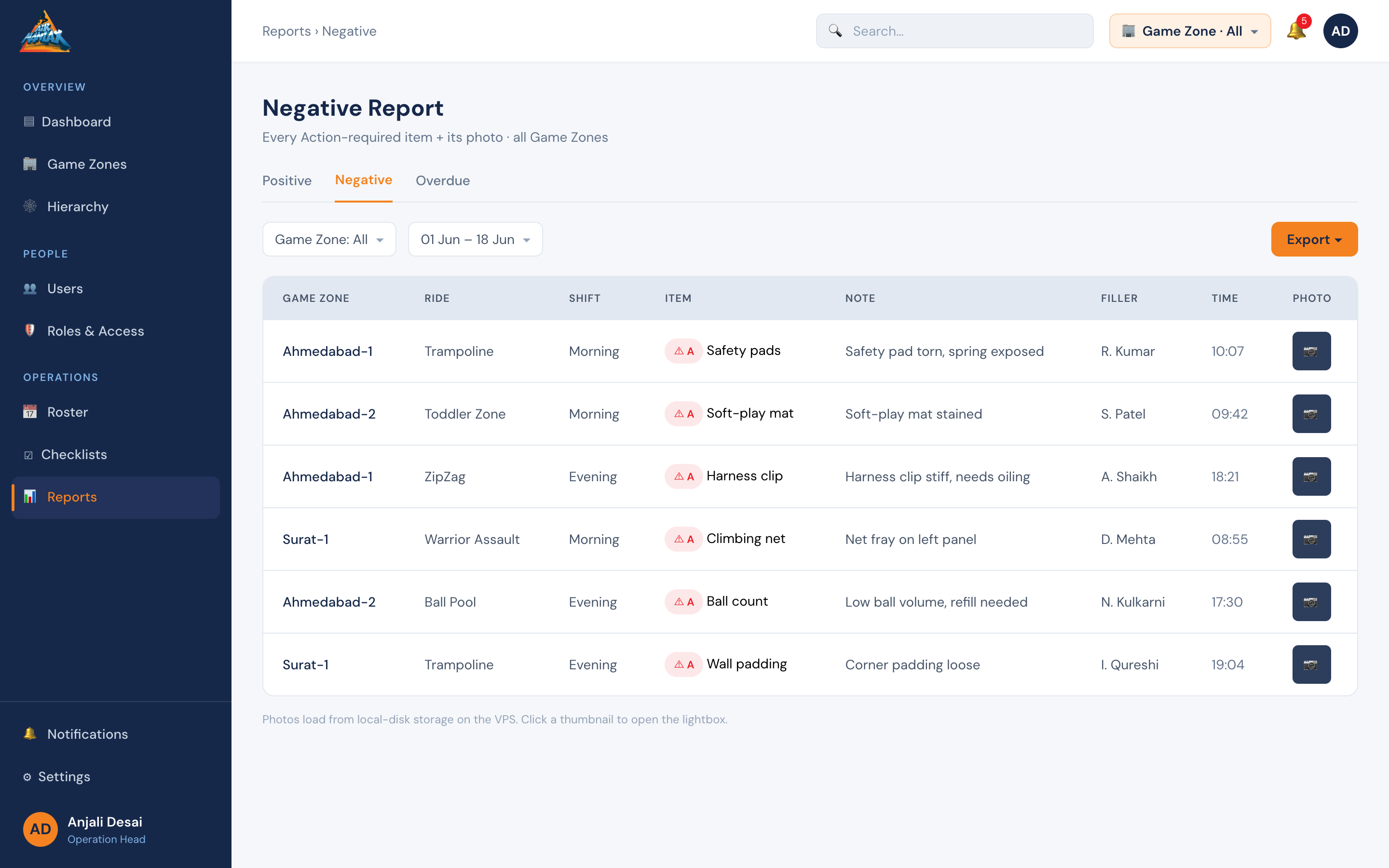Viewport: 1389px width, 868px height.
Task: Click the action-required badge for Climbing net
Action: 683,539
